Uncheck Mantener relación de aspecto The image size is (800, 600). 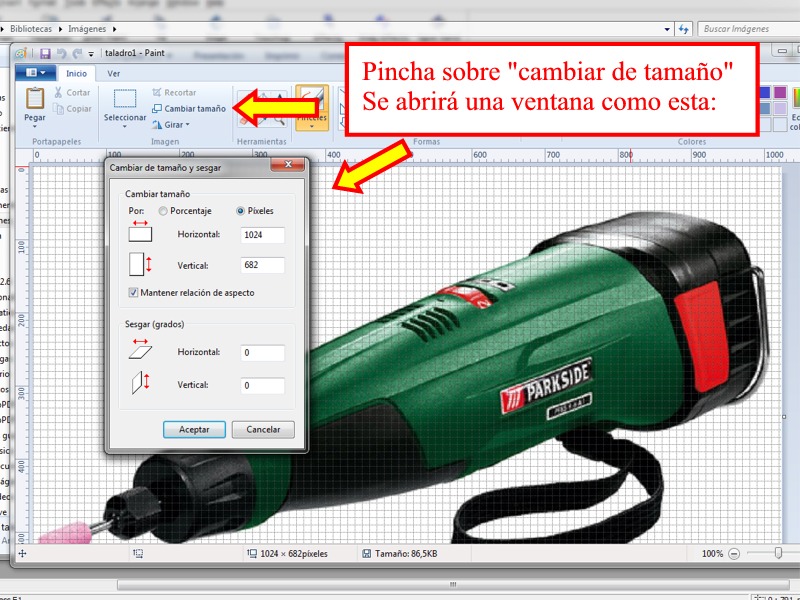tap(134, 293)
